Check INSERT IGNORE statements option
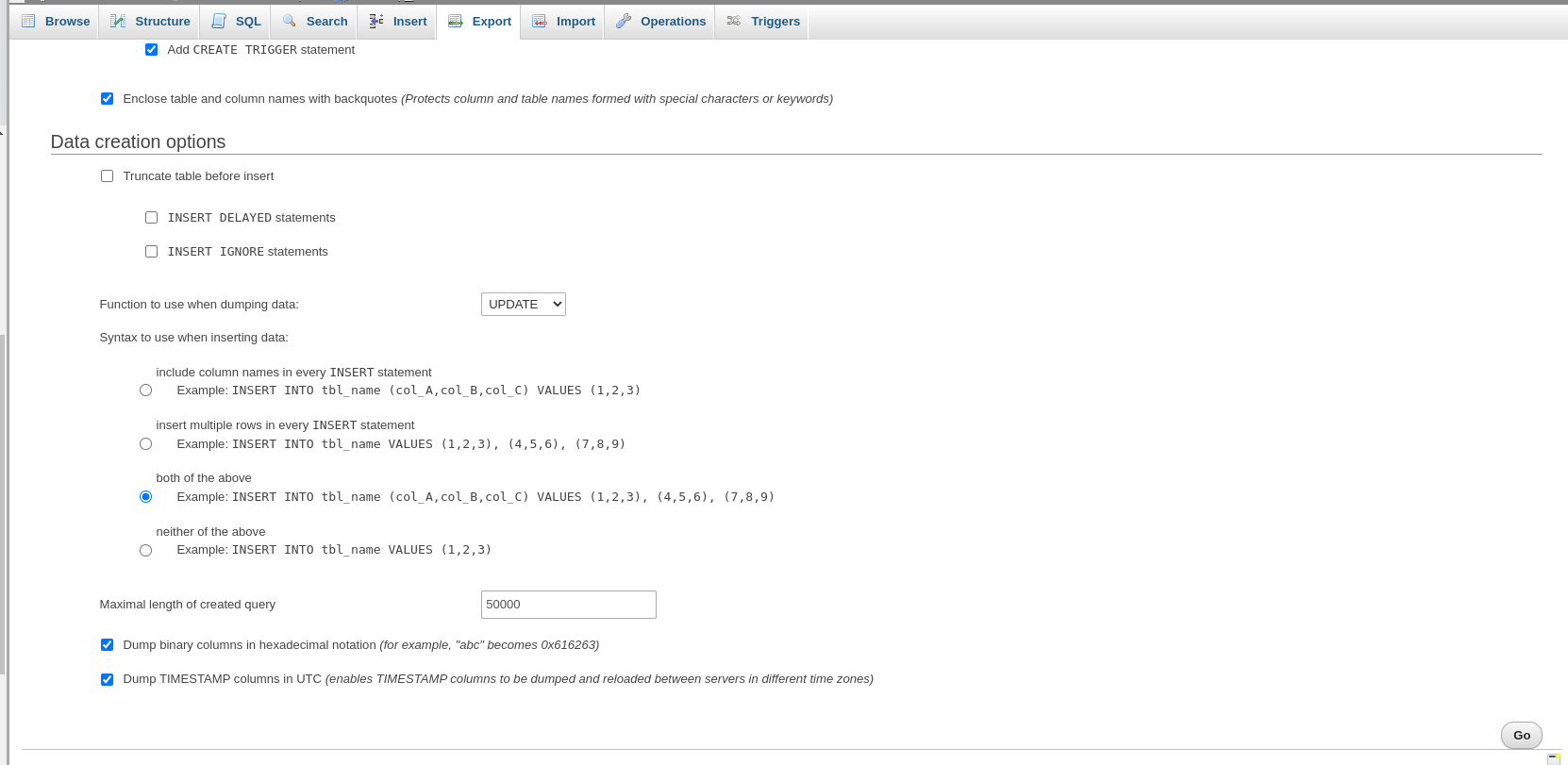The height and width of the screenshot is (765, 1568). pos(151,252)
